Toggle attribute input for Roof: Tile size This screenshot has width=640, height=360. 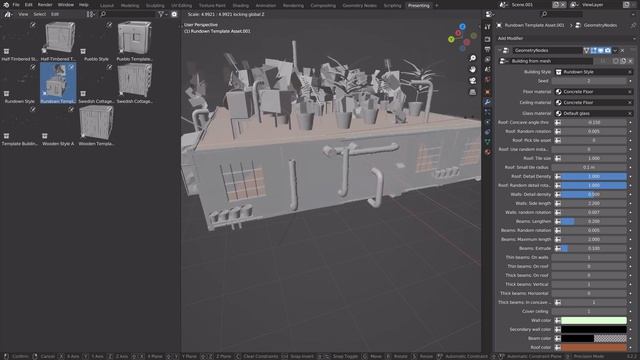tap(558, 158)
